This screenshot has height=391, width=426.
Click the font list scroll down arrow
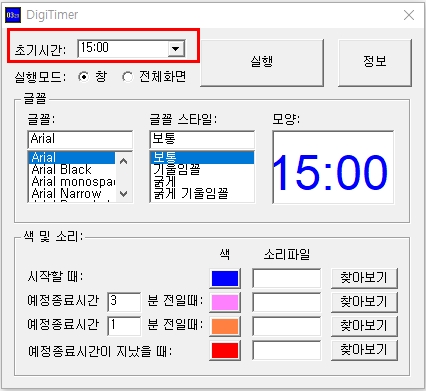tap(123, 193)
